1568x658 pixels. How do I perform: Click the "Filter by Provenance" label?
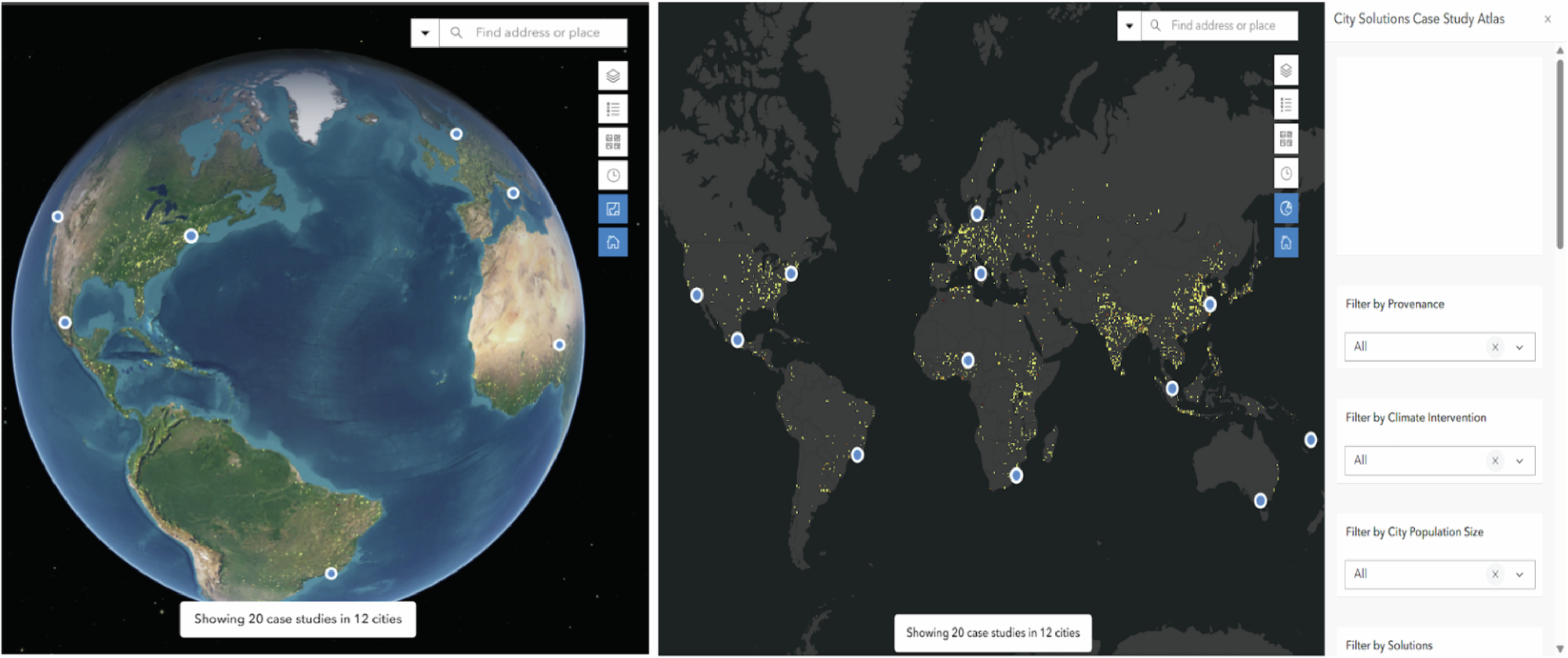tap(1395, 304)
